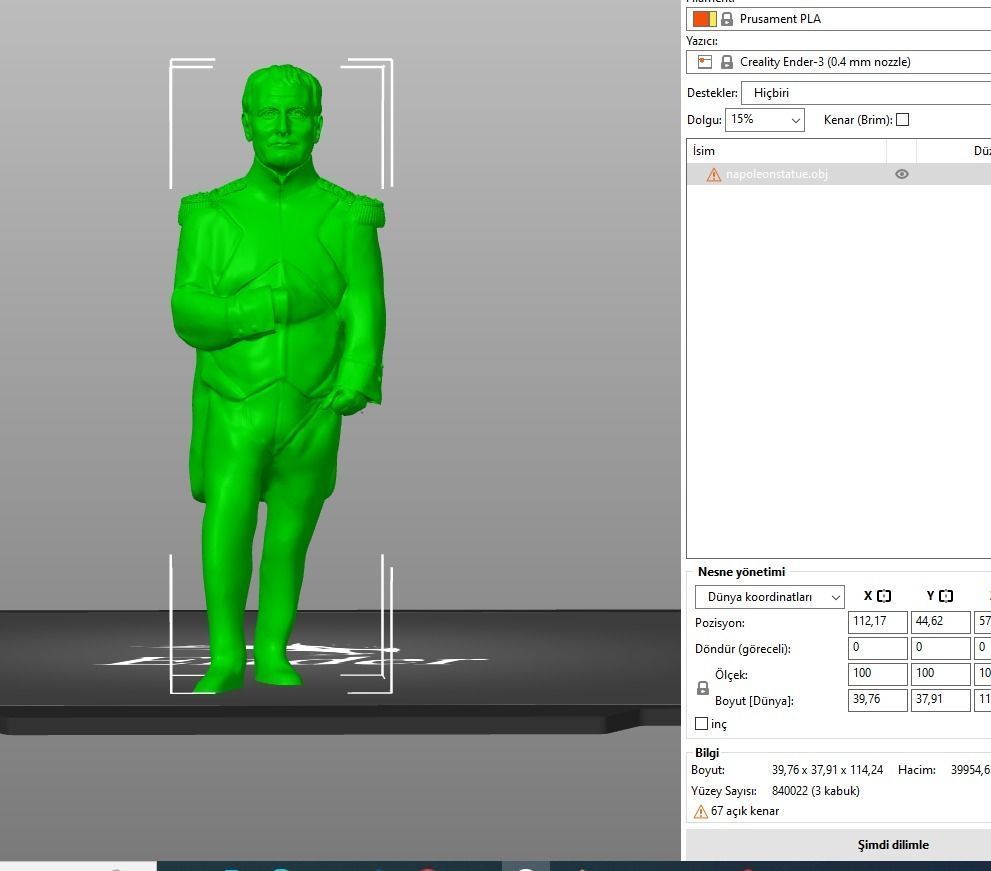The width and height of the screenshot is (991, 871).
Task: Click the Döndür Y rotation field
Action: (x=940, y=648)
